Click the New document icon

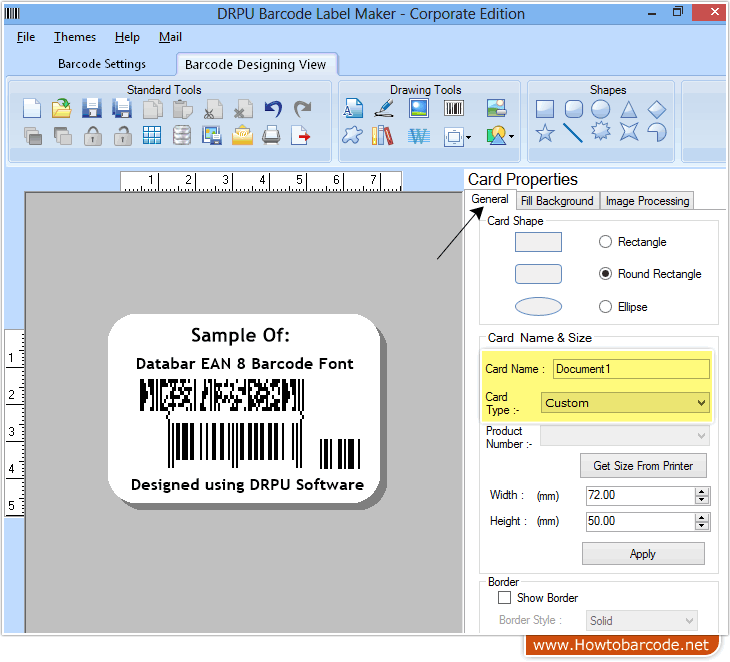pyautogui.click(x=32, y=109)
